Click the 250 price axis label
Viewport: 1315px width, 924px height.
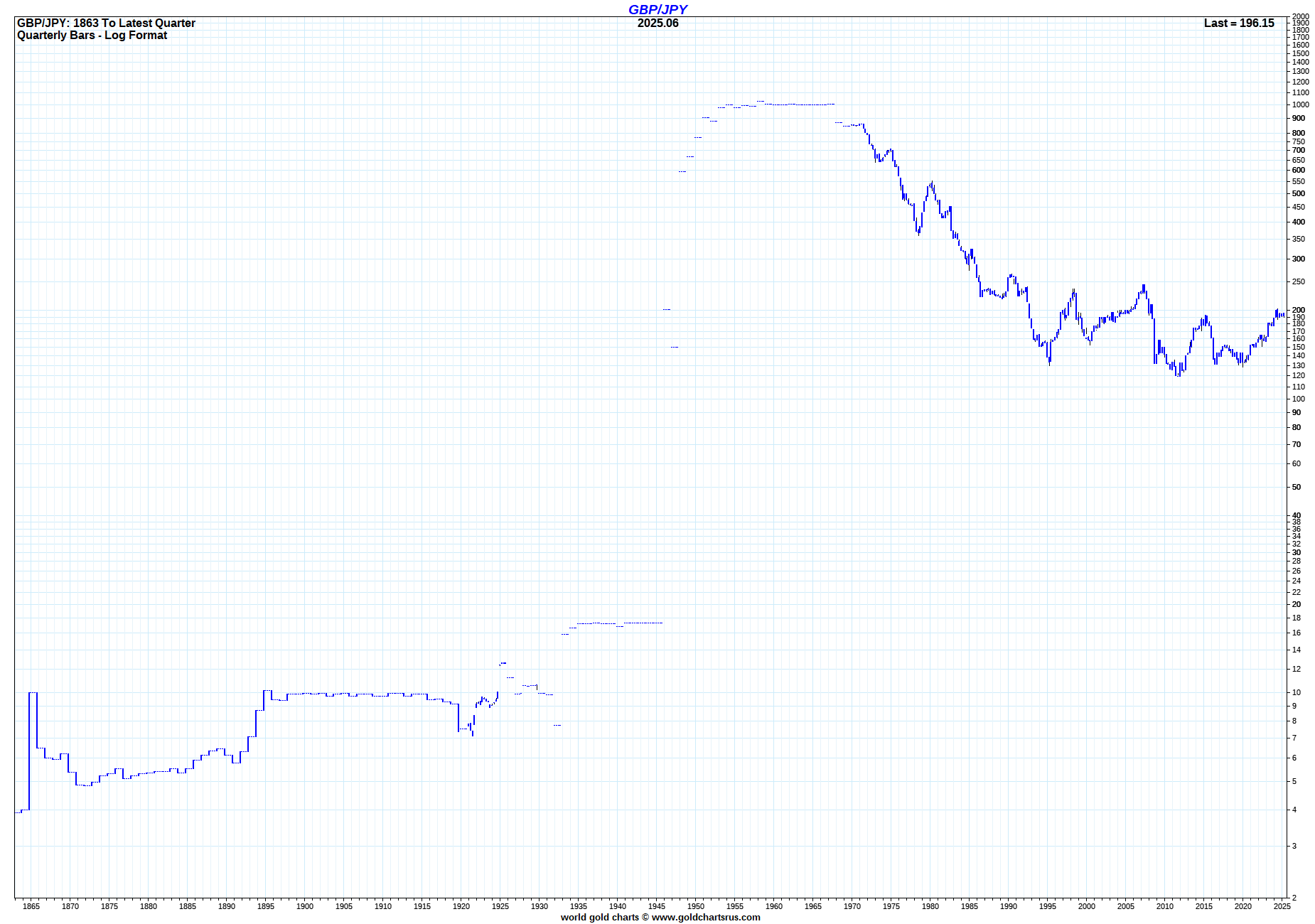(x=1299, y=281)
